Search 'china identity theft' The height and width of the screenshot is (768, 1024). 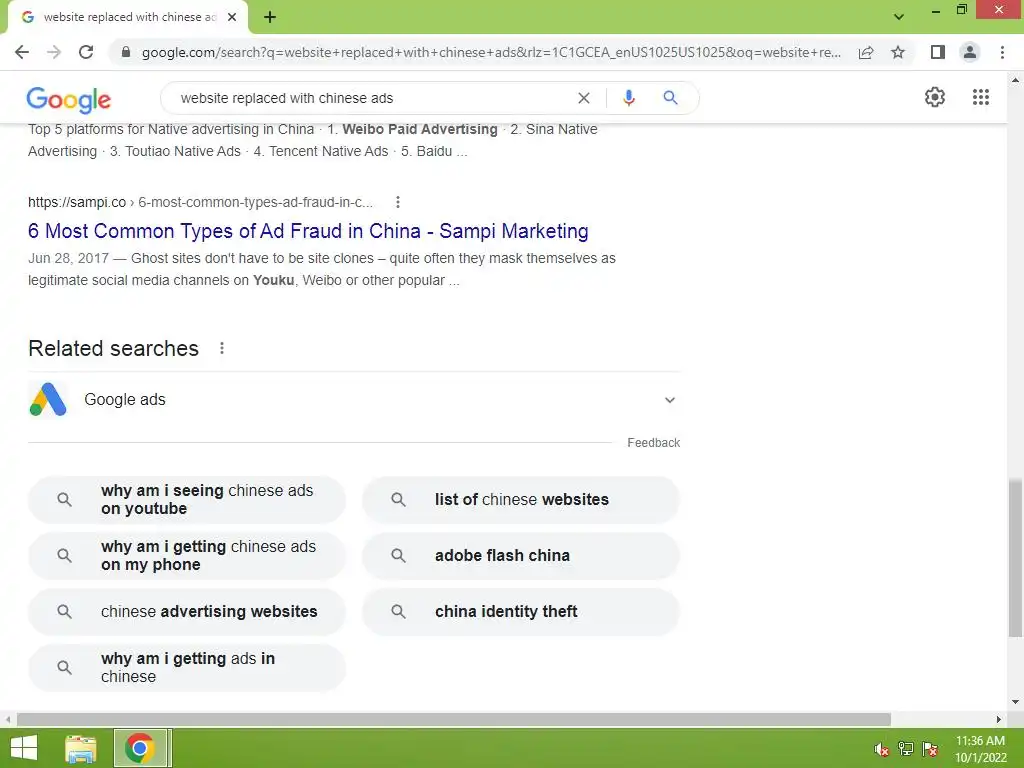pyautogui.click(x=521, y=612)
